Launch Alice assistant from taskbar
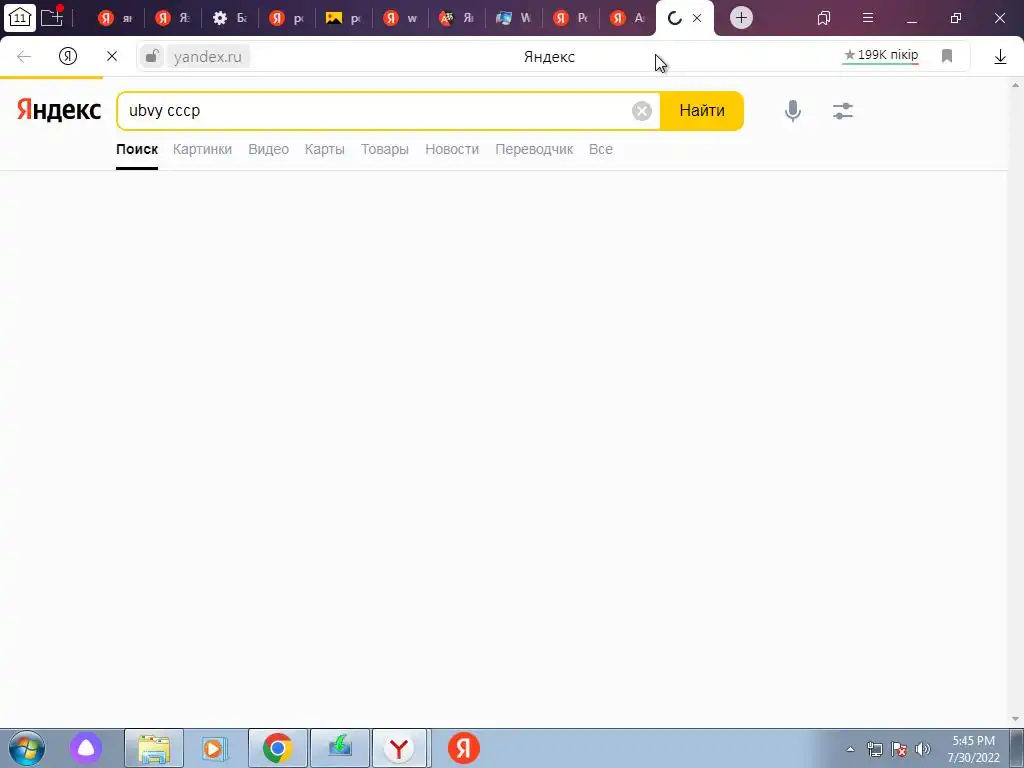This screenshot has width=1024, height=768. pos(86,748)
